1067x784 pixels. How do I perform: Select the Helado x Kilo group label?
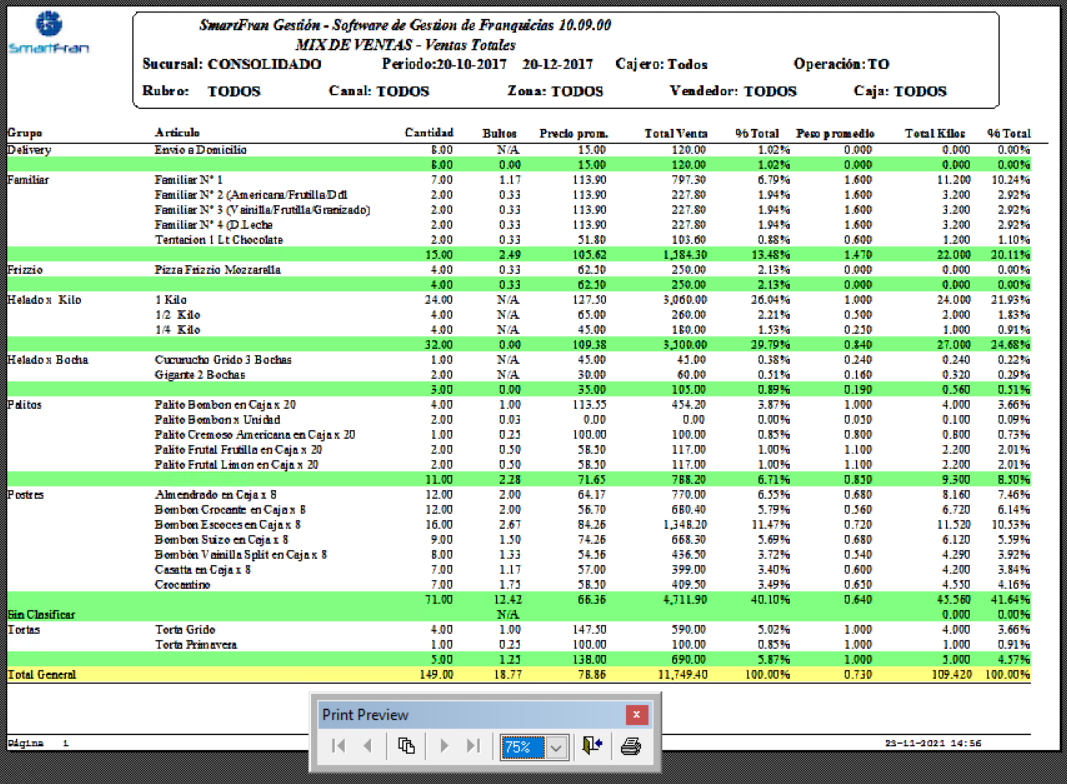pyautogui.click(x=44, y=299)
